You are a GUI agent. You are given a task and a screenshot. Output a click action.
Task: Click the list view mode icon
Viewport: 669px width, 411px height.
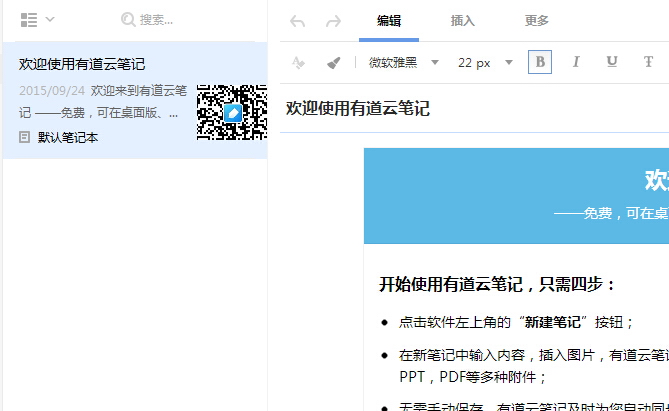click(29, 20)
